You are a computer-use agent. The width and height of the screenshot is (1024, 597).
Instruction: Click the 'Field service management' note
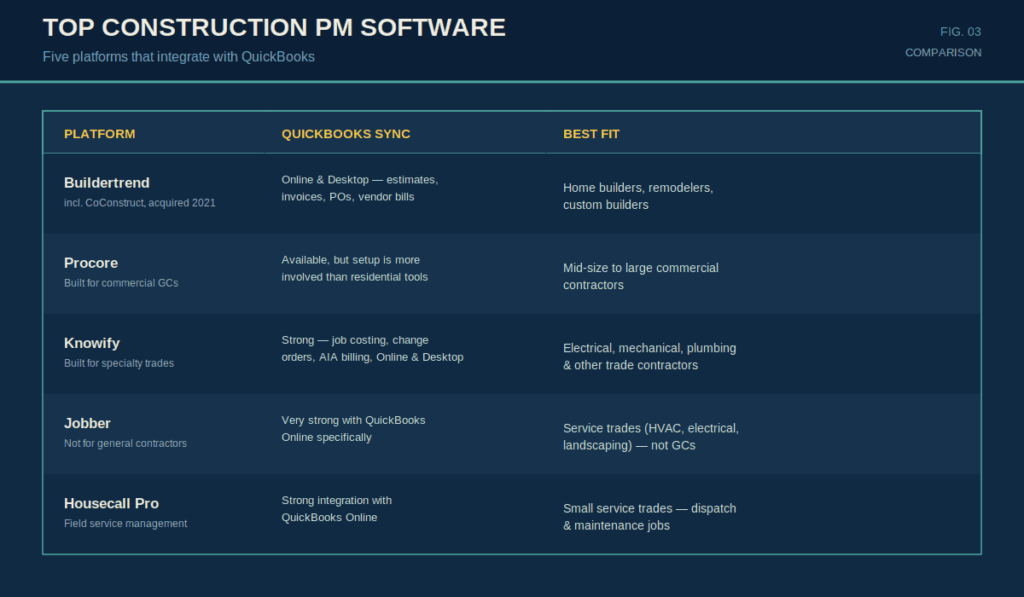[125, 523]
